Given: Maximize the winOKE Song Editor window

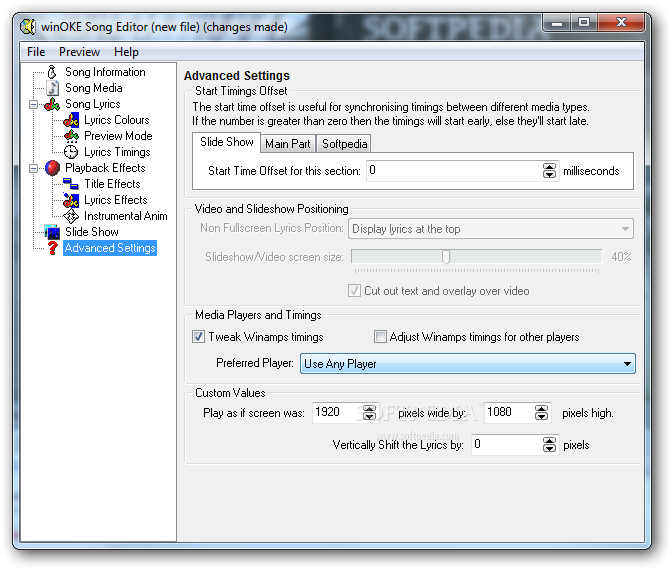Looking at the screenshot, I should pos(584,22).
